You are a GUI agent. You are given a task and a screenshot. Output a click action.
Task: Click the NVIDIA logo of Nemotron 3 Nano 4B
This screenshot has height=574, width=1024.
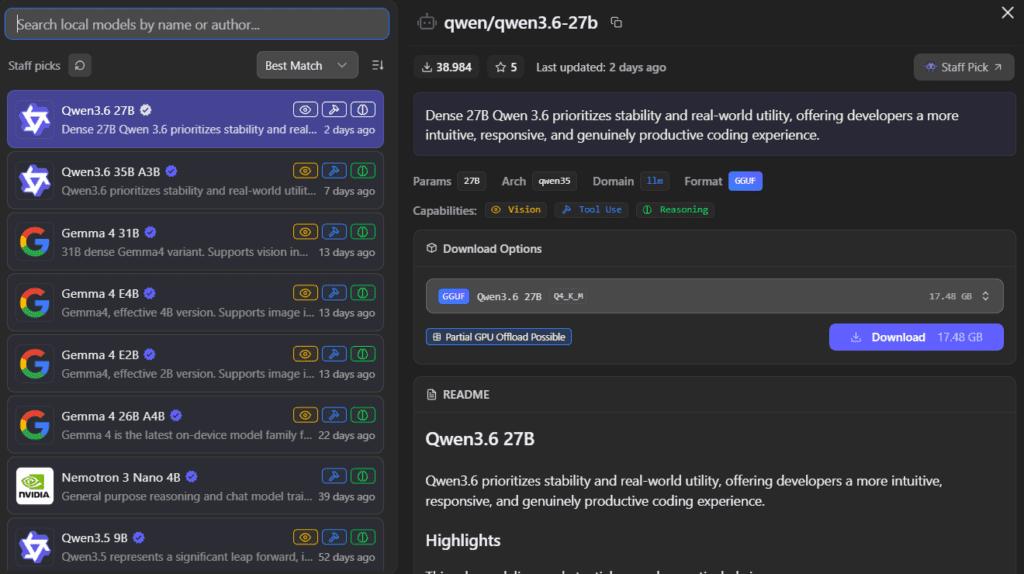click(x=35, y=486)
